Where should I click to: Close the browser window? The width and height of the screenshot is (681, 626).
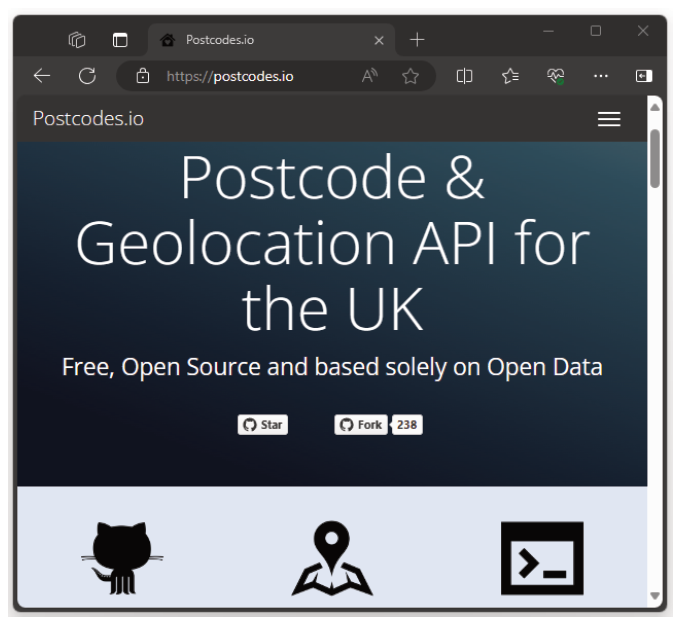(x=643, y=31)
